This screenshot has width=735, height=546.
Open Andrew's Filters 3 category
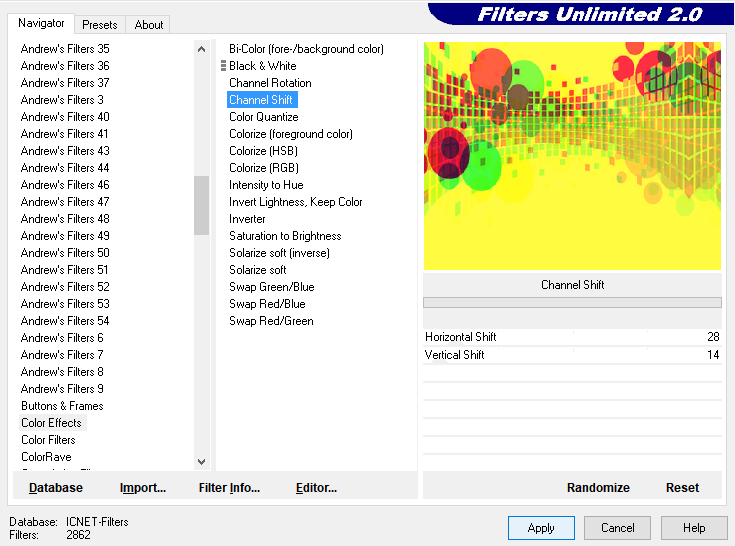62,100
